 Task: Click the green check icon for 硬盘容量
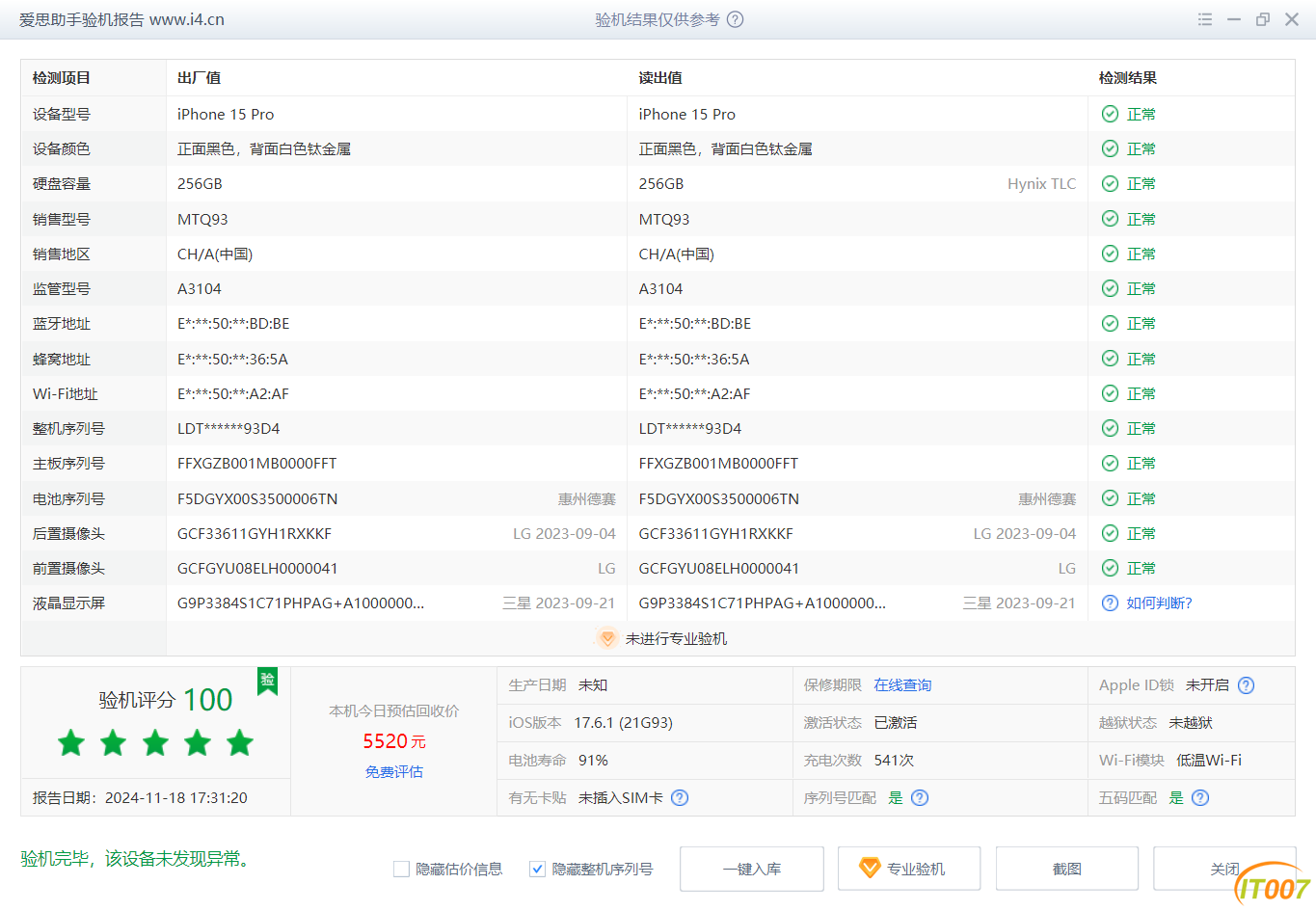click(1110, 183)
